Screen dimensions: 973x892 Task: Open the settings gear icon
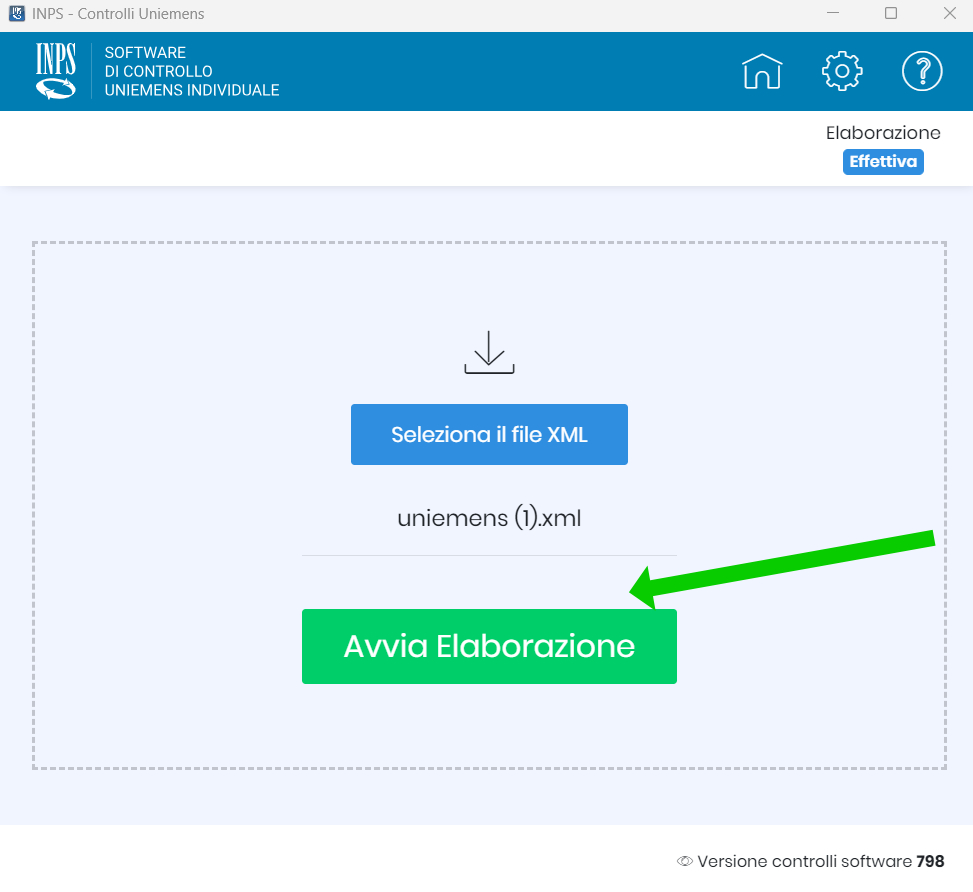click(x=842, y=71)
